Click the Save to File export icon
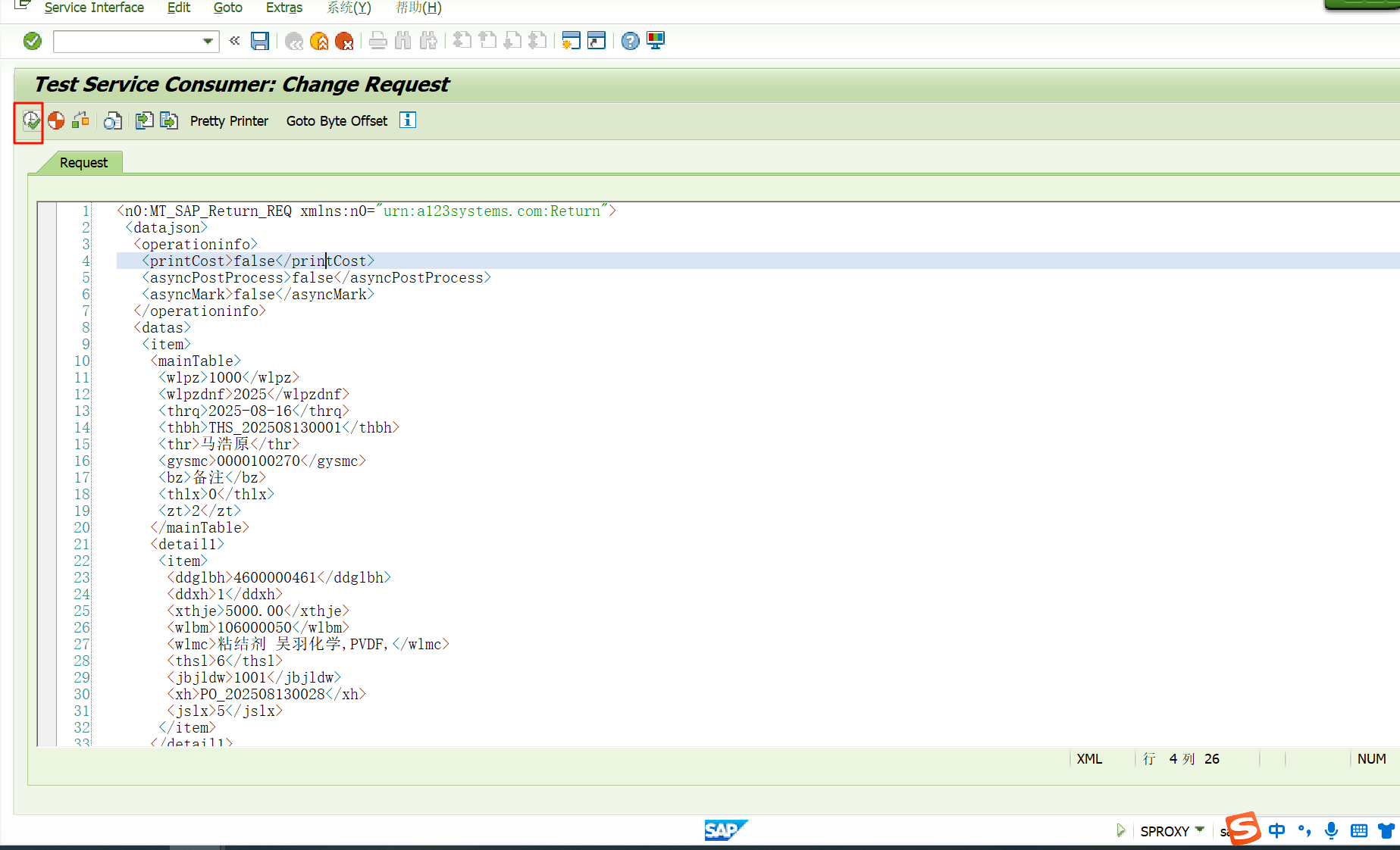This screenshot has height=850, width=1400. [x=169, y=120]
